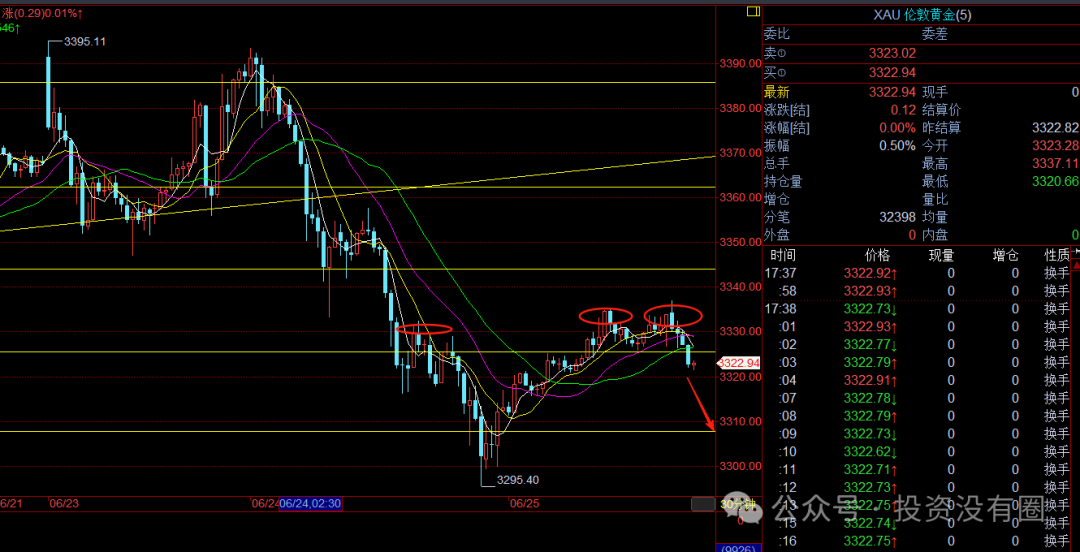Click the 涨幅[结] value 0.00%

(x=898, y=127)
